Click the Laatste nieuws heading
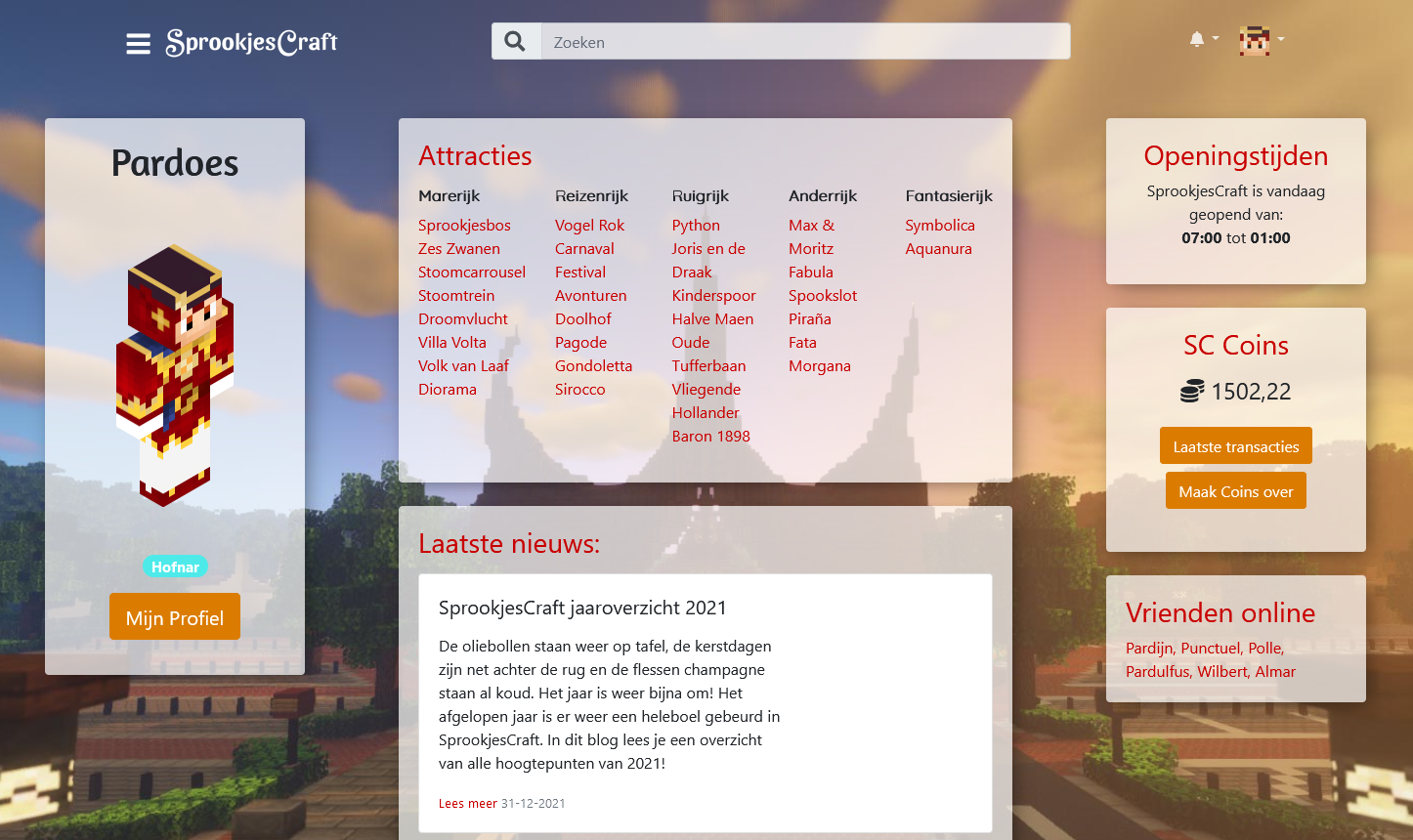 pos(509,543)
